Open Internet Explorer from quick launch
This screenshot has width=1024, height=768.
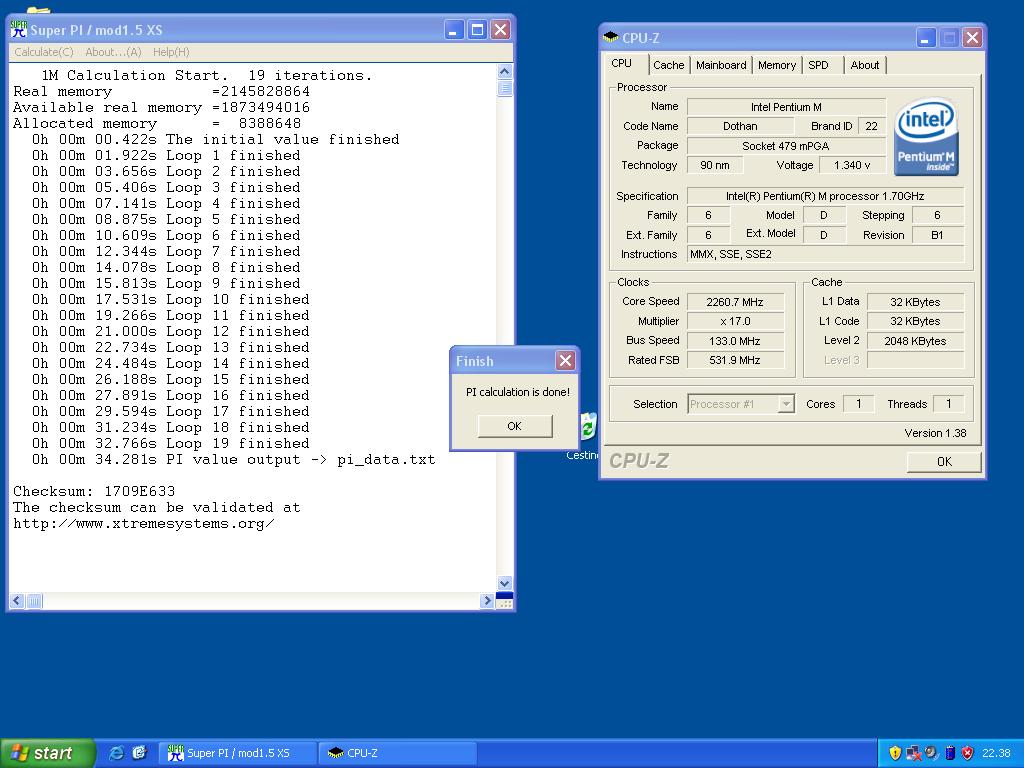(x=116, y=753)
